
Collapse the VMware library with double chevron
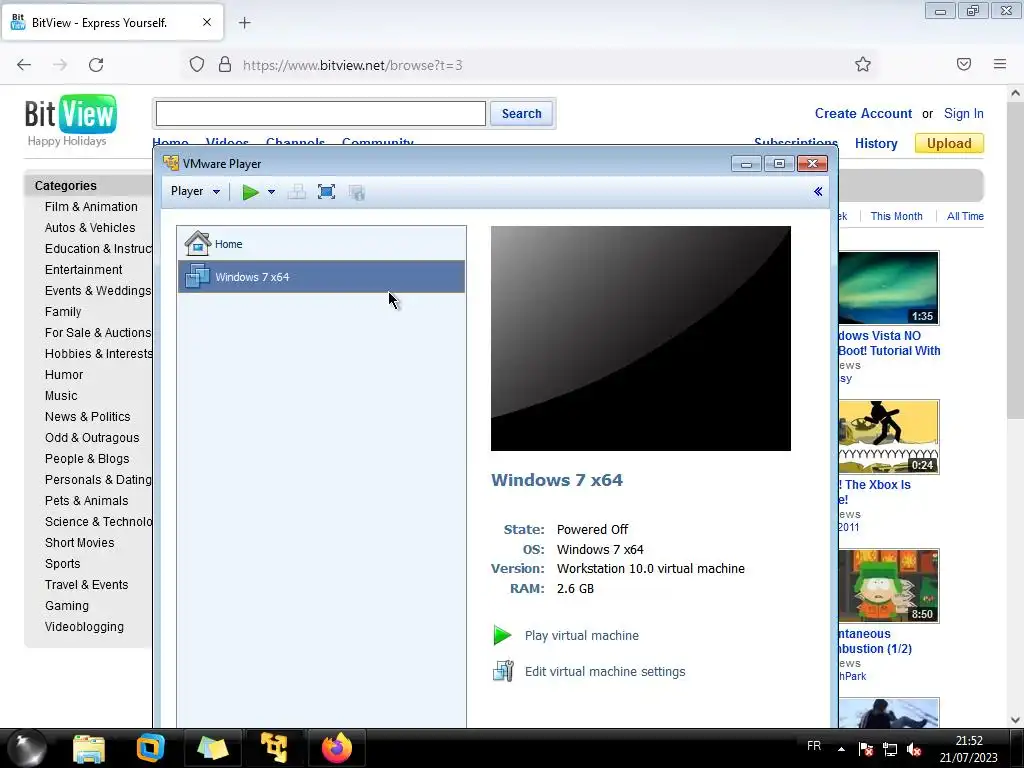[818, 191]
